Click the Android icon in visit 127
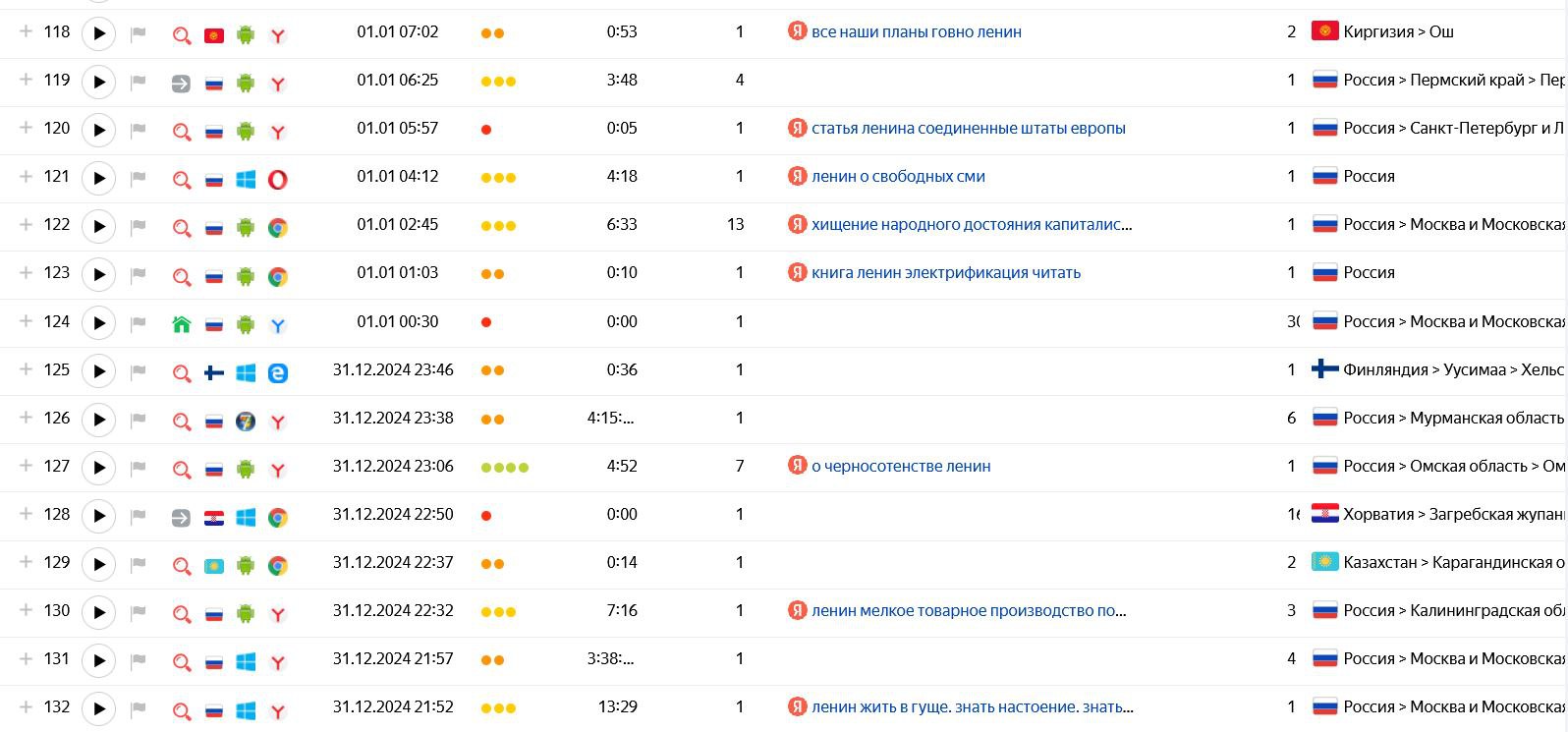 pos(246,469)
